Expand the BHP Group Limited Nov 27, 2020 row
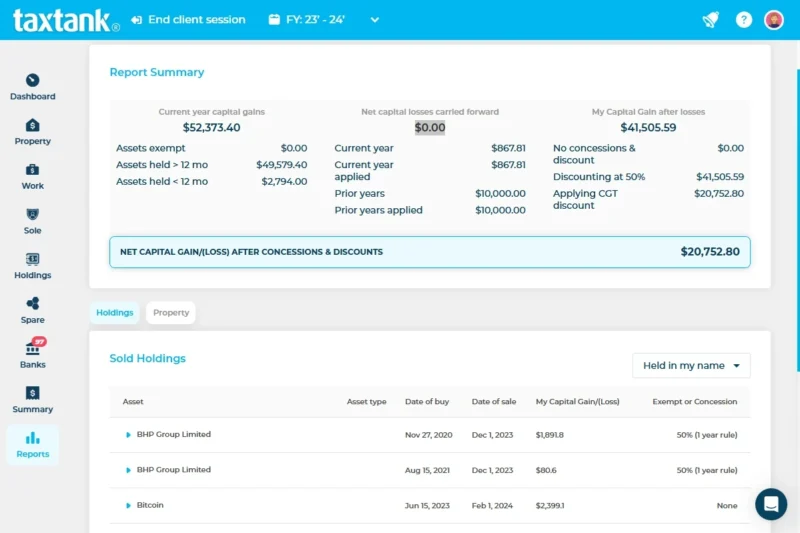Screen dimensions: 800x533 pyautogui.click(x=128, y=435)
